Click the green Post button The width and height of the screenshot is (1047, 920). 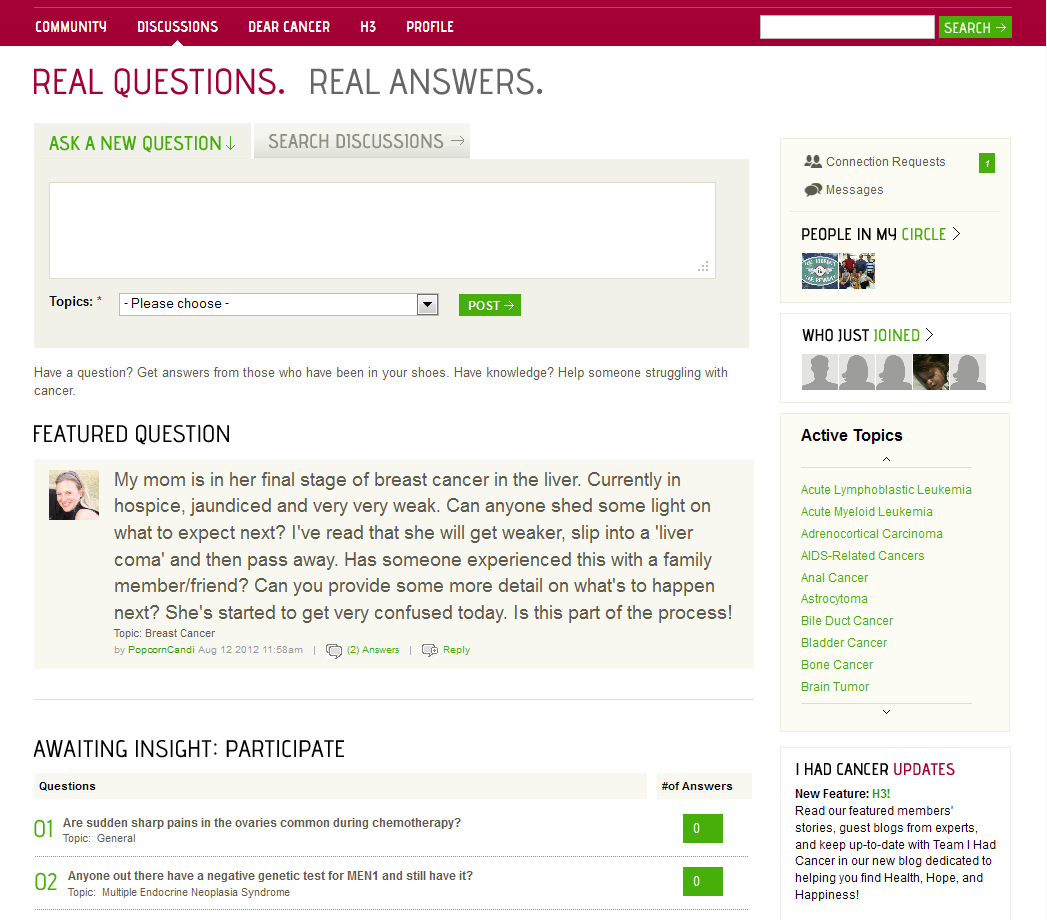tap(489, 305)
